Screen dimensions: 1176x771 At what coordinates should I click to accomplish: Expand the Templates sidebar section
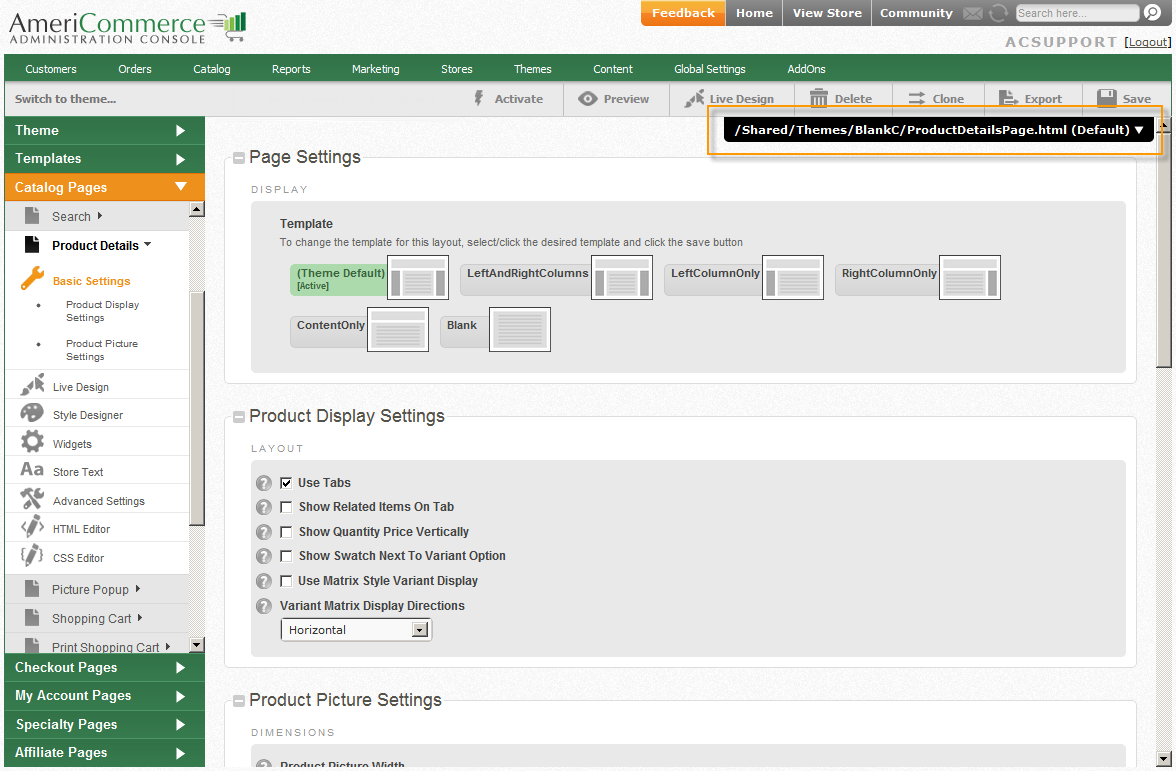coord(104,159)
